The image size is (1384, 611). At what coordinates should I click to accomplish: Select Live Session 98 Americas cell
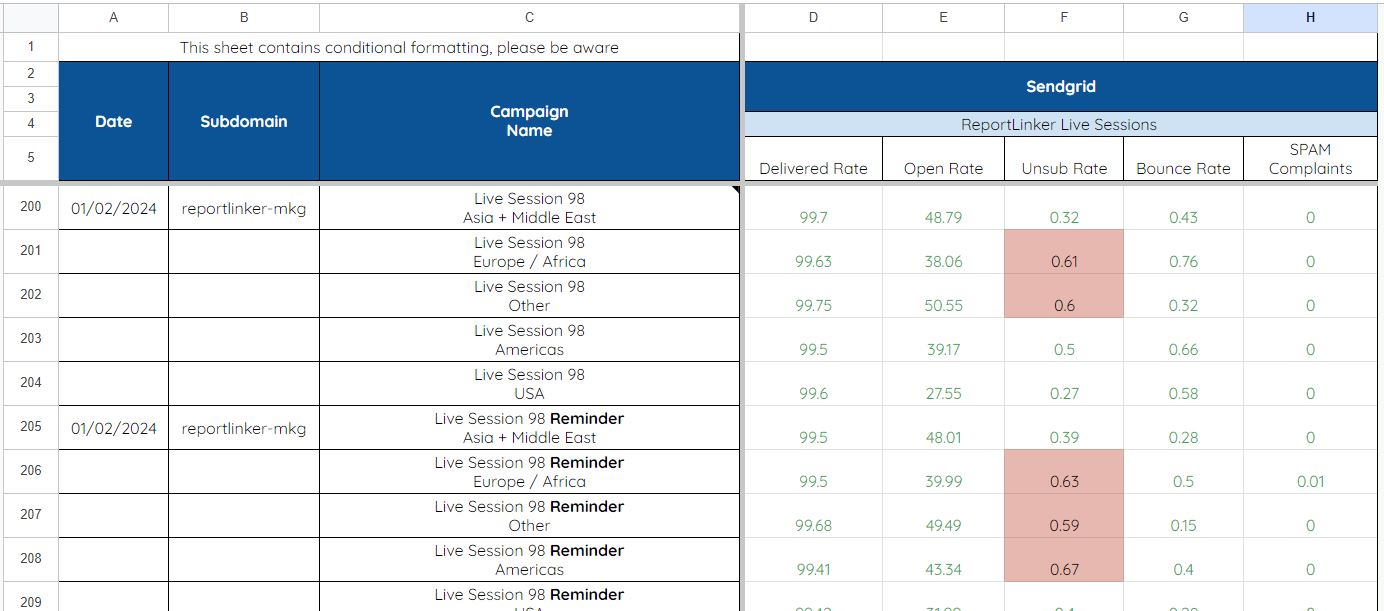pos(529,340)
